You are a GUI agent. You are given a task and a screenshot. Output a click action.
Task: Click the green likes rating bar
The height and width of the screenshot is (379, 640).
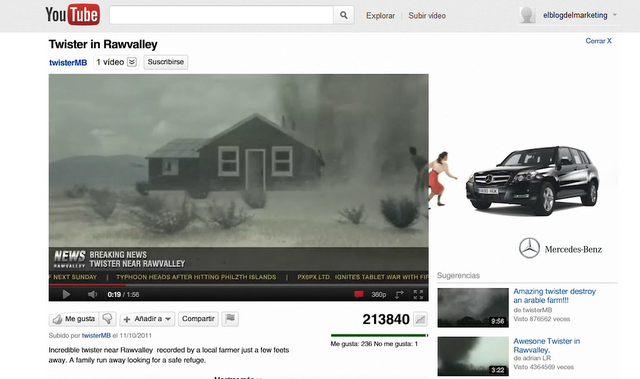click(379, 335)
